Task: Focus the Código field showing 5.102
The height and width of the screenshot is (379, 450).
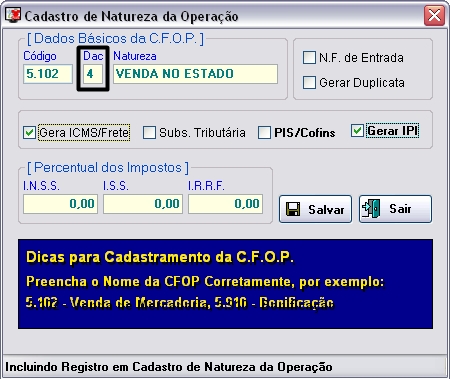Action: pos(48,74)
